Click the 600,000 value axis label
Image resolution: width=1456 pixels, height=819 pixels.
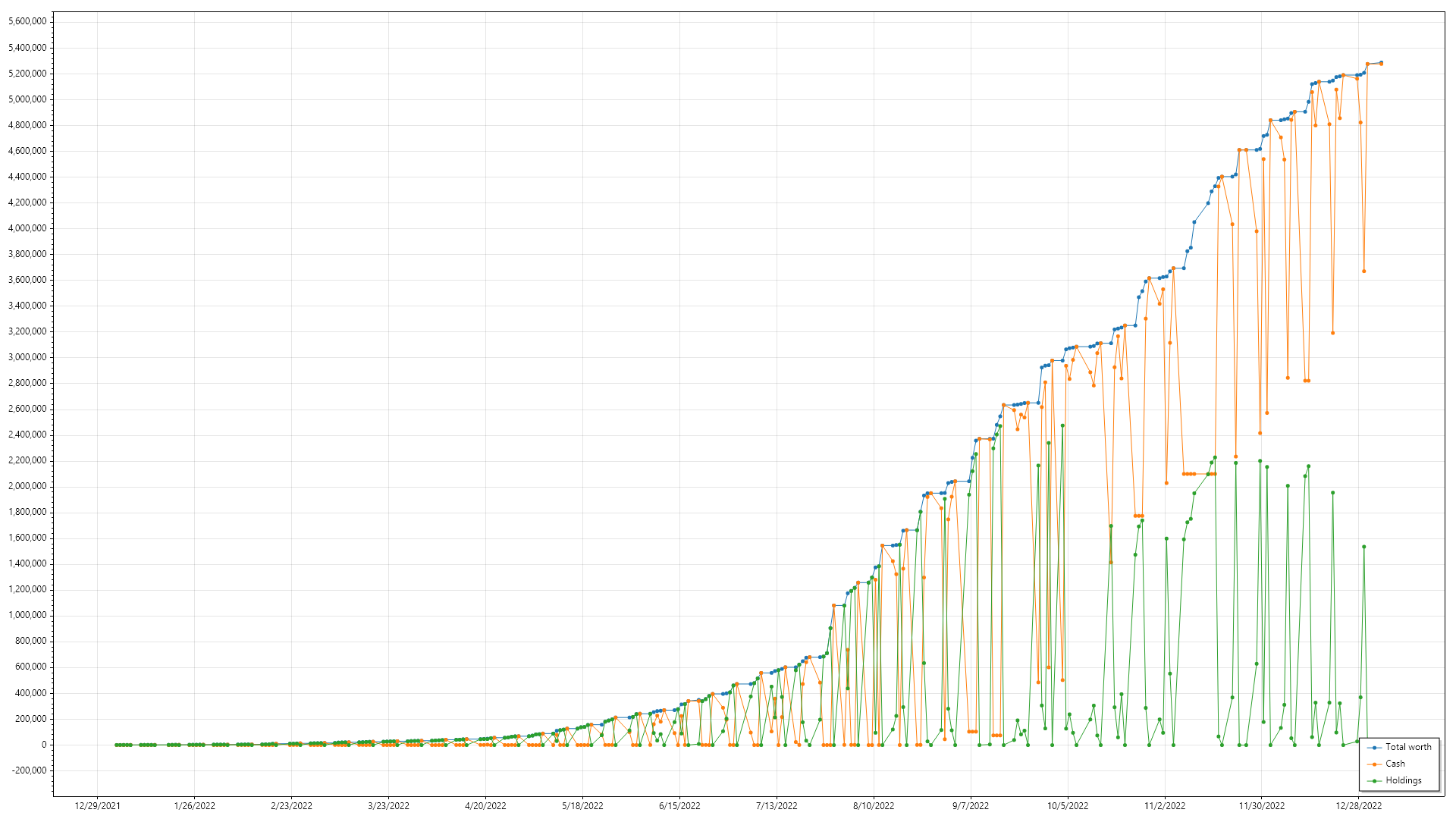[31, 667]
